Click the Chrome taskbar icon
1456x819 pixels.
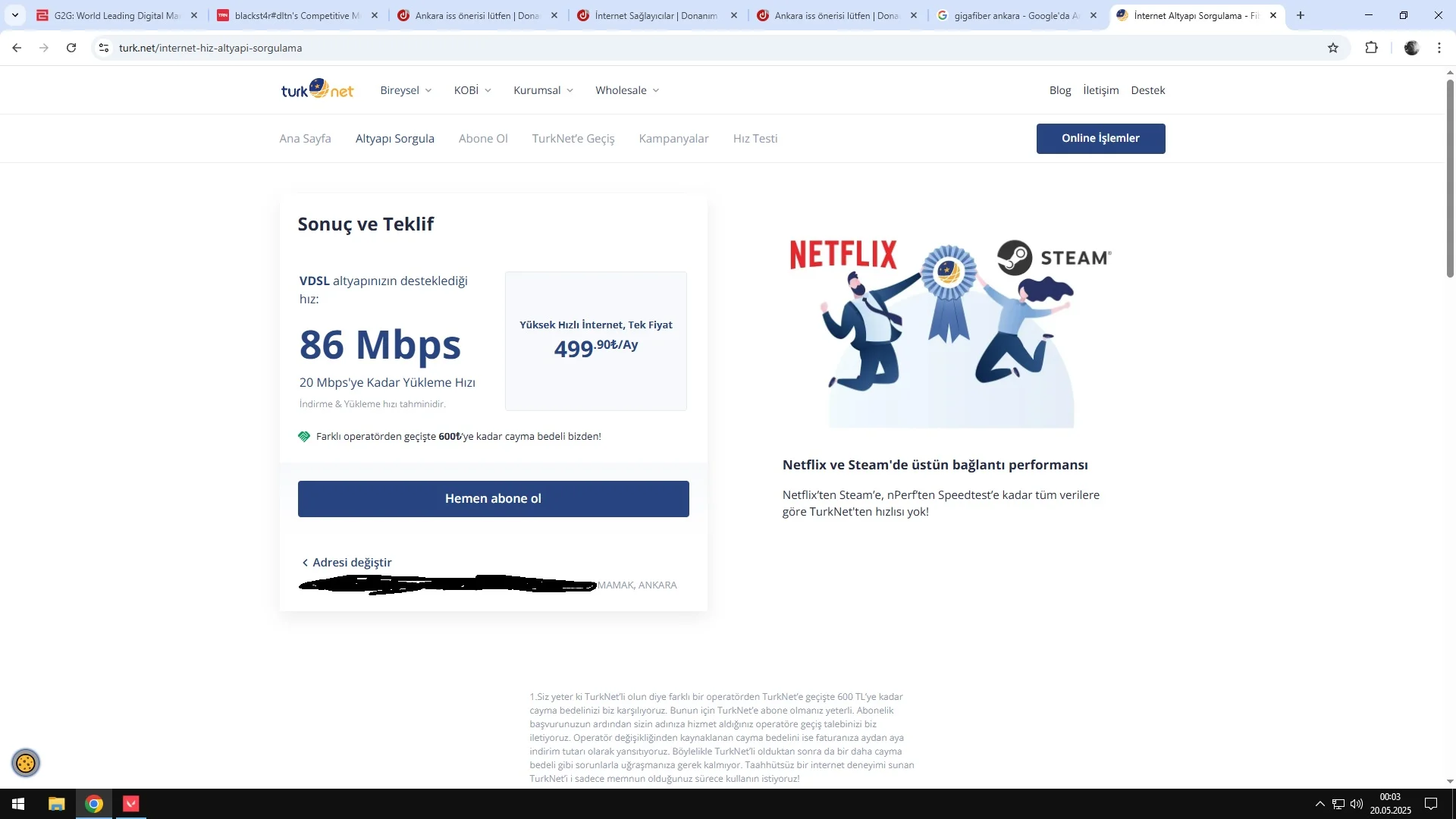[94, 804]
